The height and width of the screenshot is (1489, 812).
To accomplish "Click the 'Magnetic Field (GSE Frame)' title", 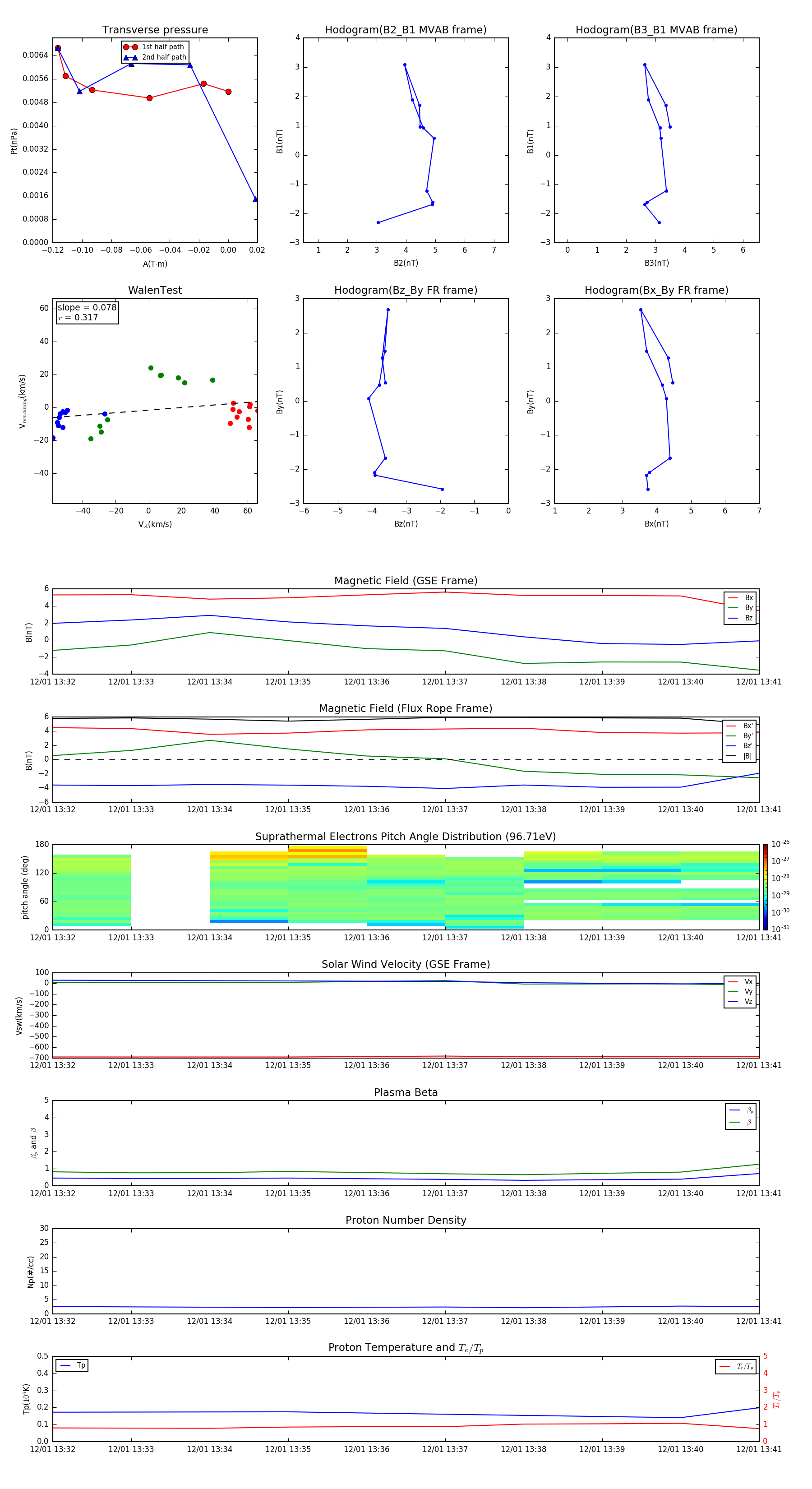I will click(406, 581).
